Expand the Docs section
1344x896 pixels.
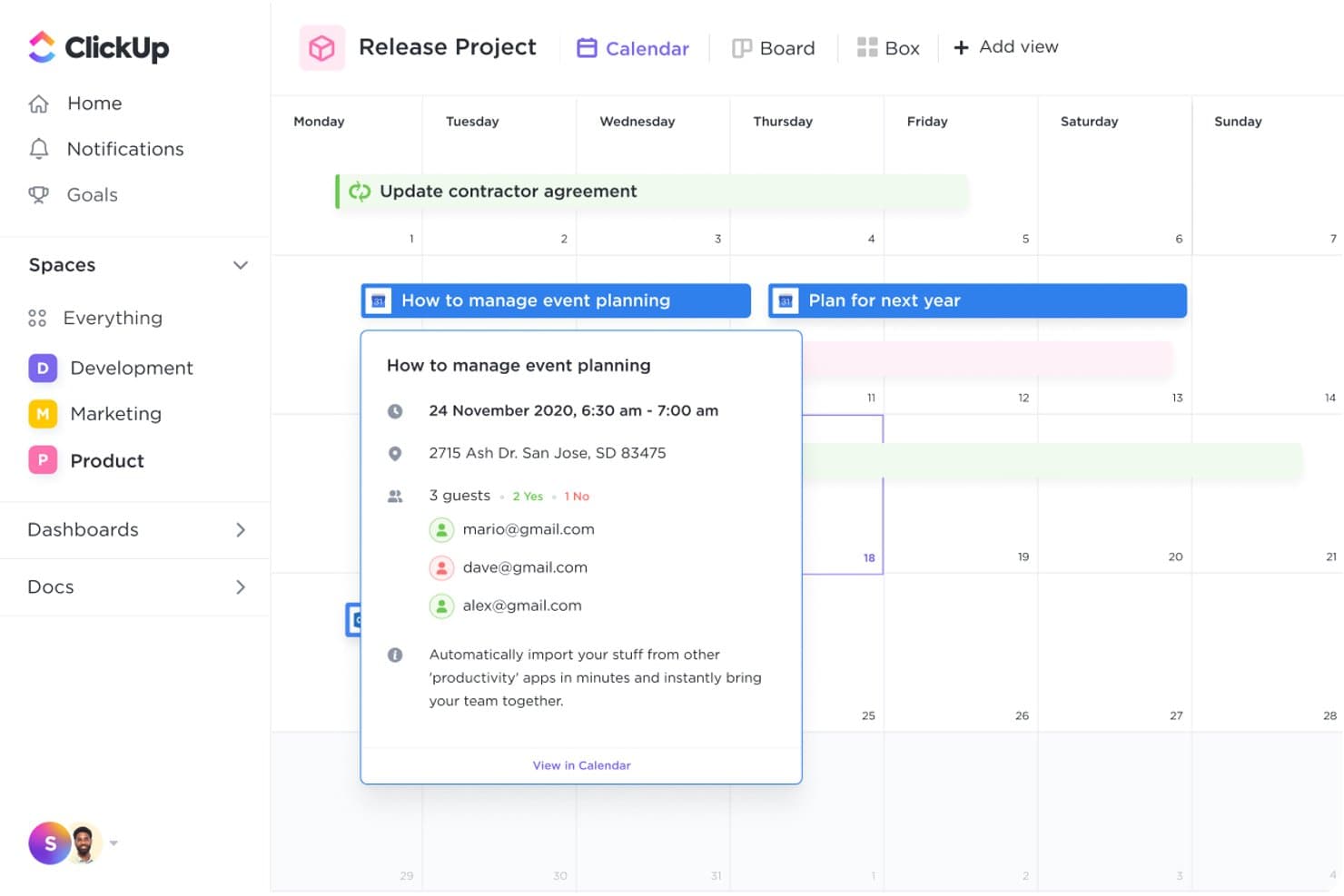point(241,587)
